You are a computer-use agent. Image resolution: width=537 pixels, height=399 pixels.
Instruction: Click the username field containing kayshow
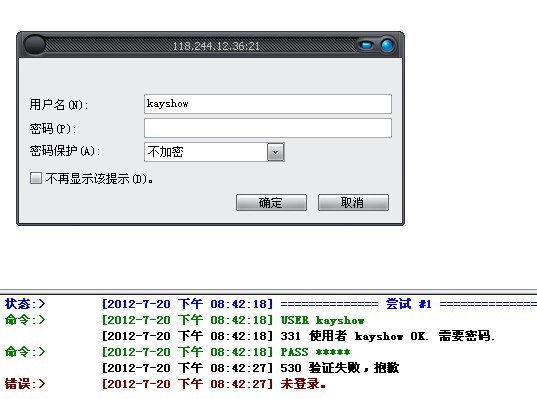coord(267,104)
